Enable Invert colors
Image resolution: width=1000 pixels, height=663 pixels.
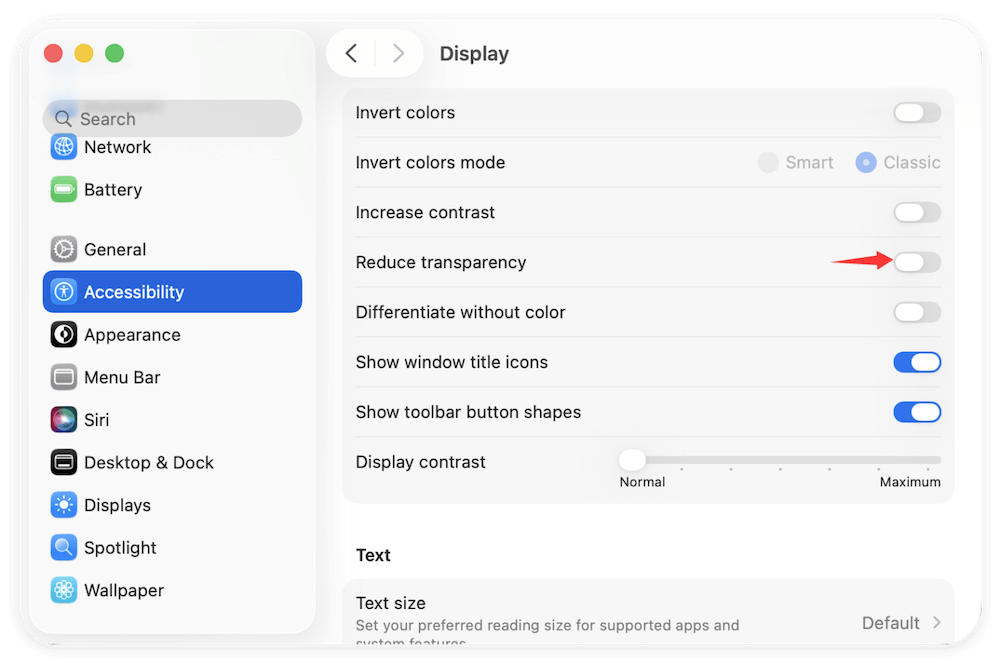click(917, 112)
